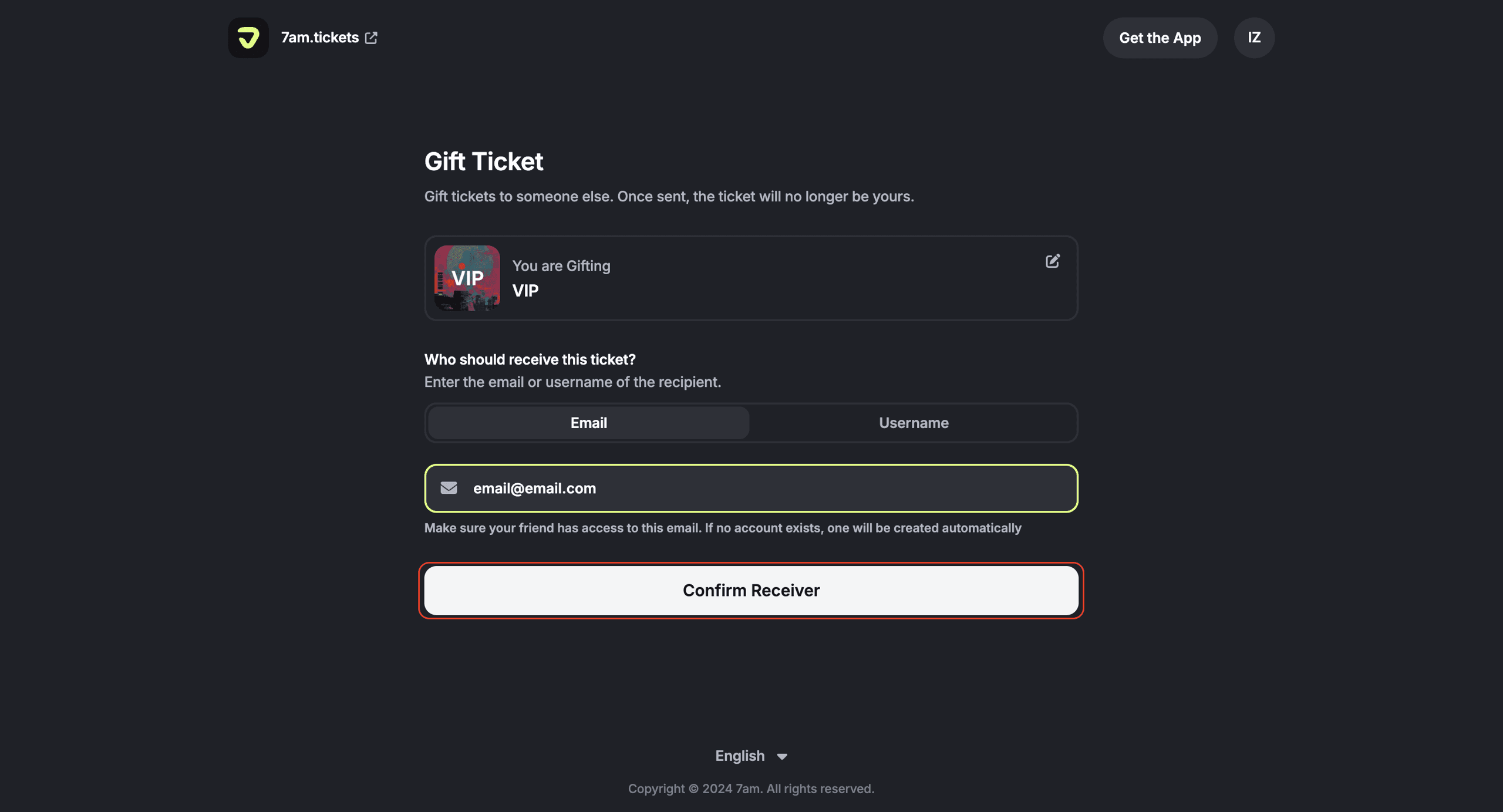Click the 'Who should receive this ticket?' label

point(530,359)
